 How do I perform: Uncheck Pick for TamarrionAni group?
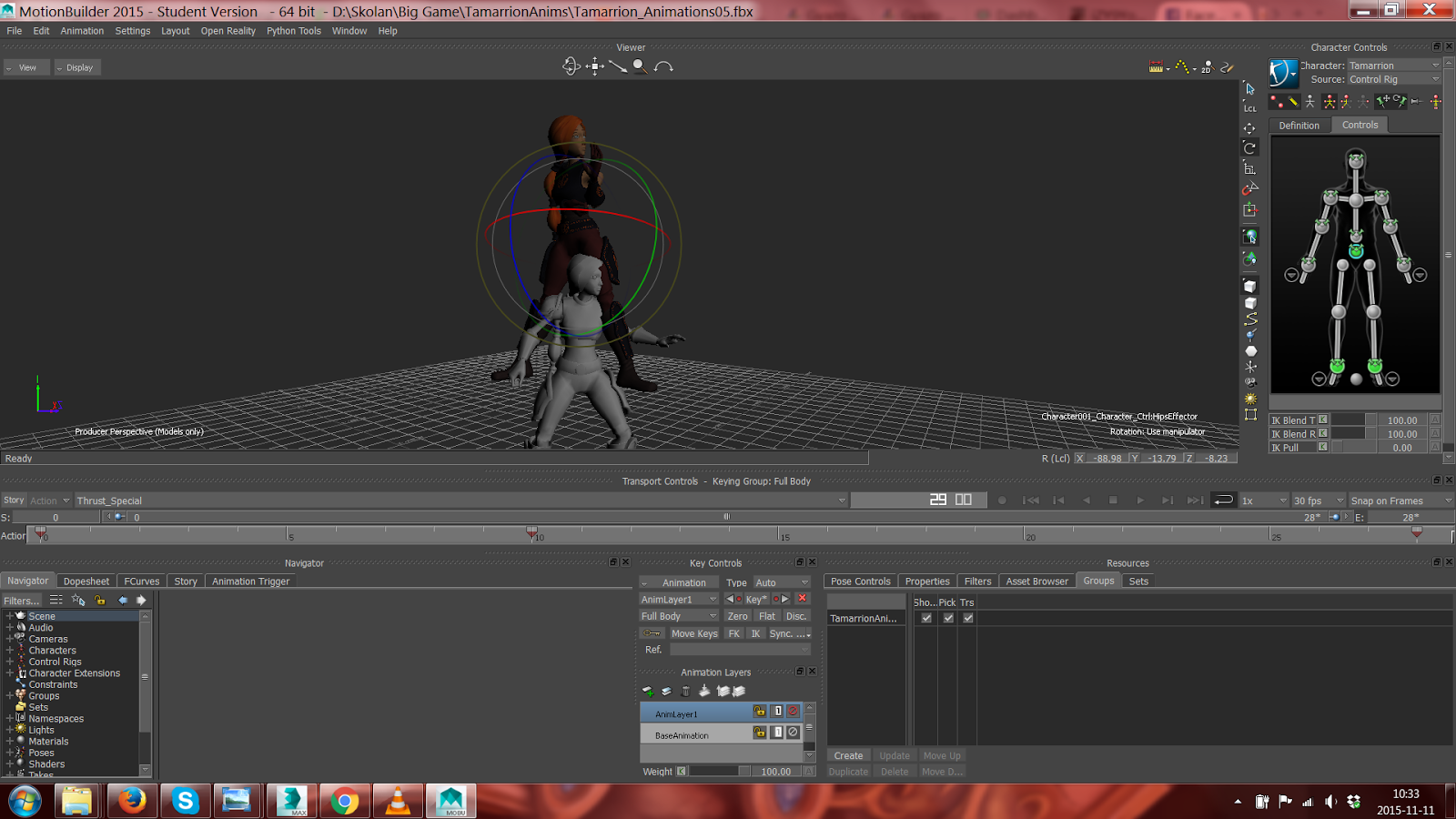click(948, 618)
